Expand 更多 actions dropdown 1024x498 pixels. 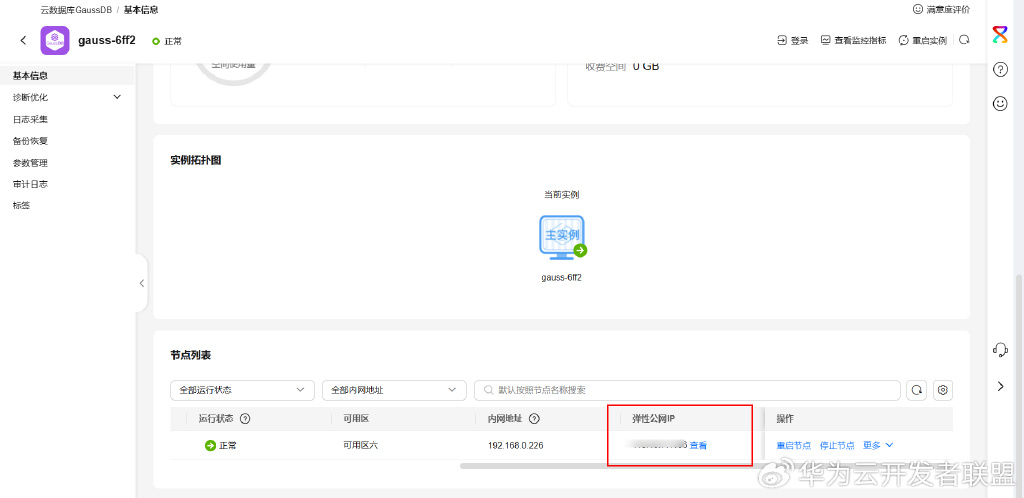pyautogui.click(x=878, y=446)
